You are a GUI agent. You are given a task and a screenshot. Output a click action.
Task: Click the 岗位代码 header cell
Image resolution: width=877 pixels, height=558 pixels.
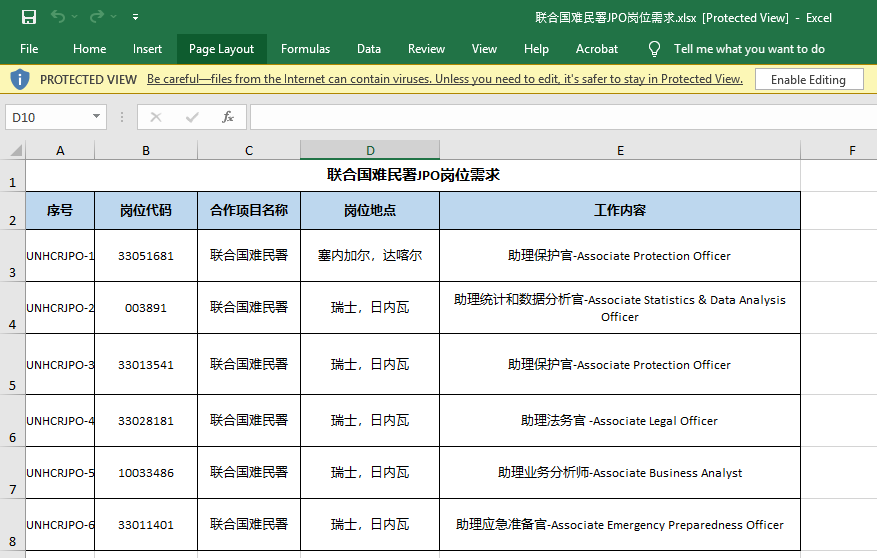[x=146, y=211]
